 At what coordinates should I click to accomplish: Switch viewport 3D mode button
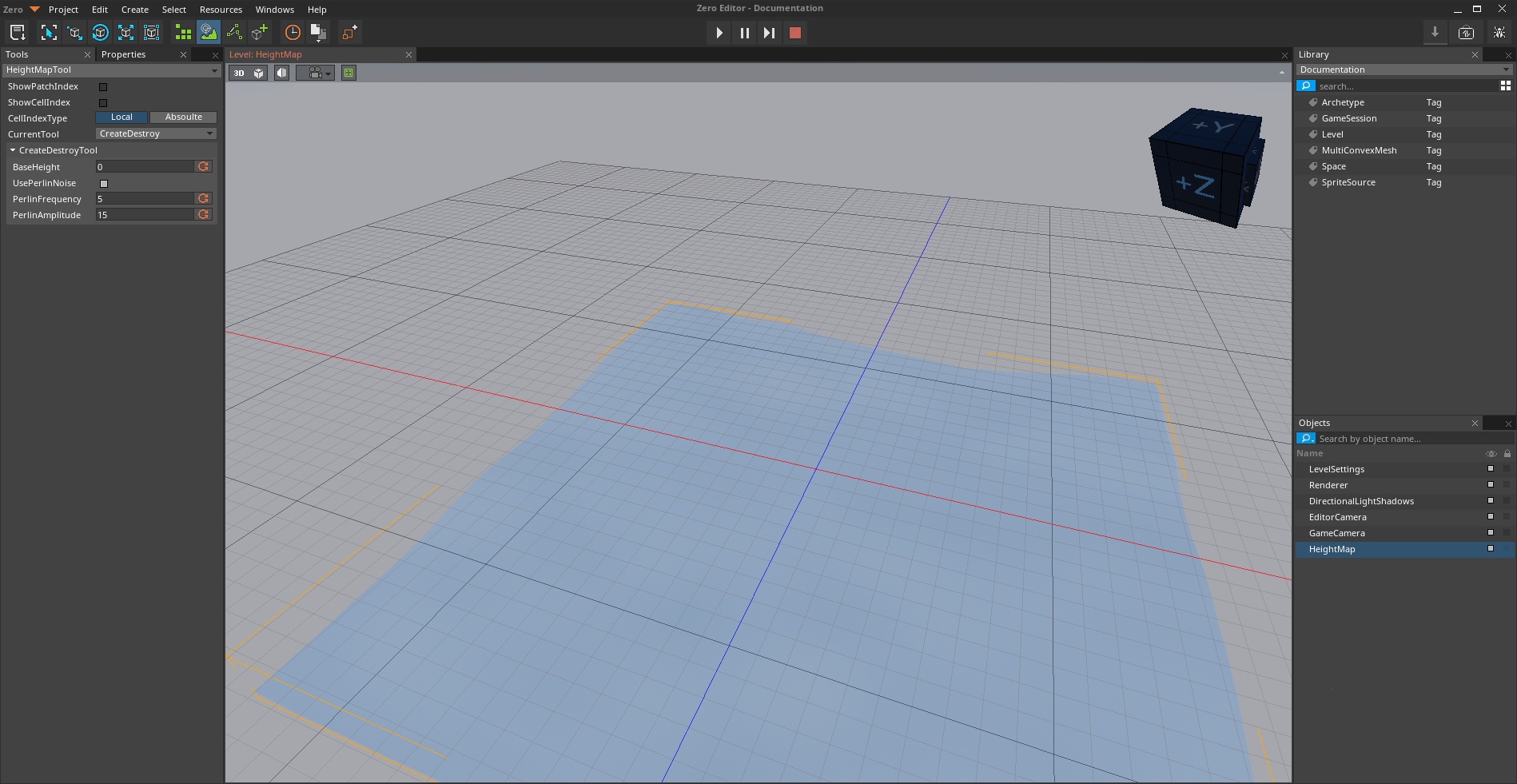(x=239, y=73)
